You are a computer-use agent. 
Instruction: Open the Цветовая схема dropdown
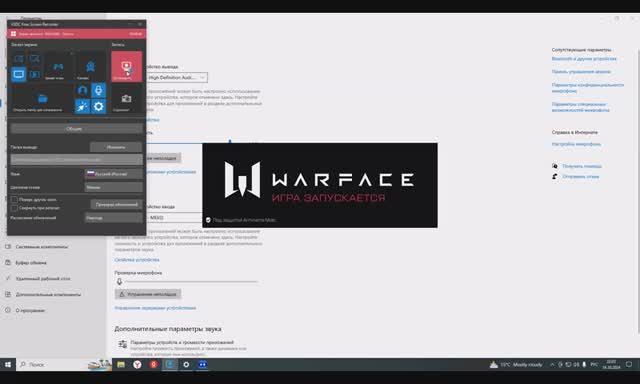click(114, 187)
